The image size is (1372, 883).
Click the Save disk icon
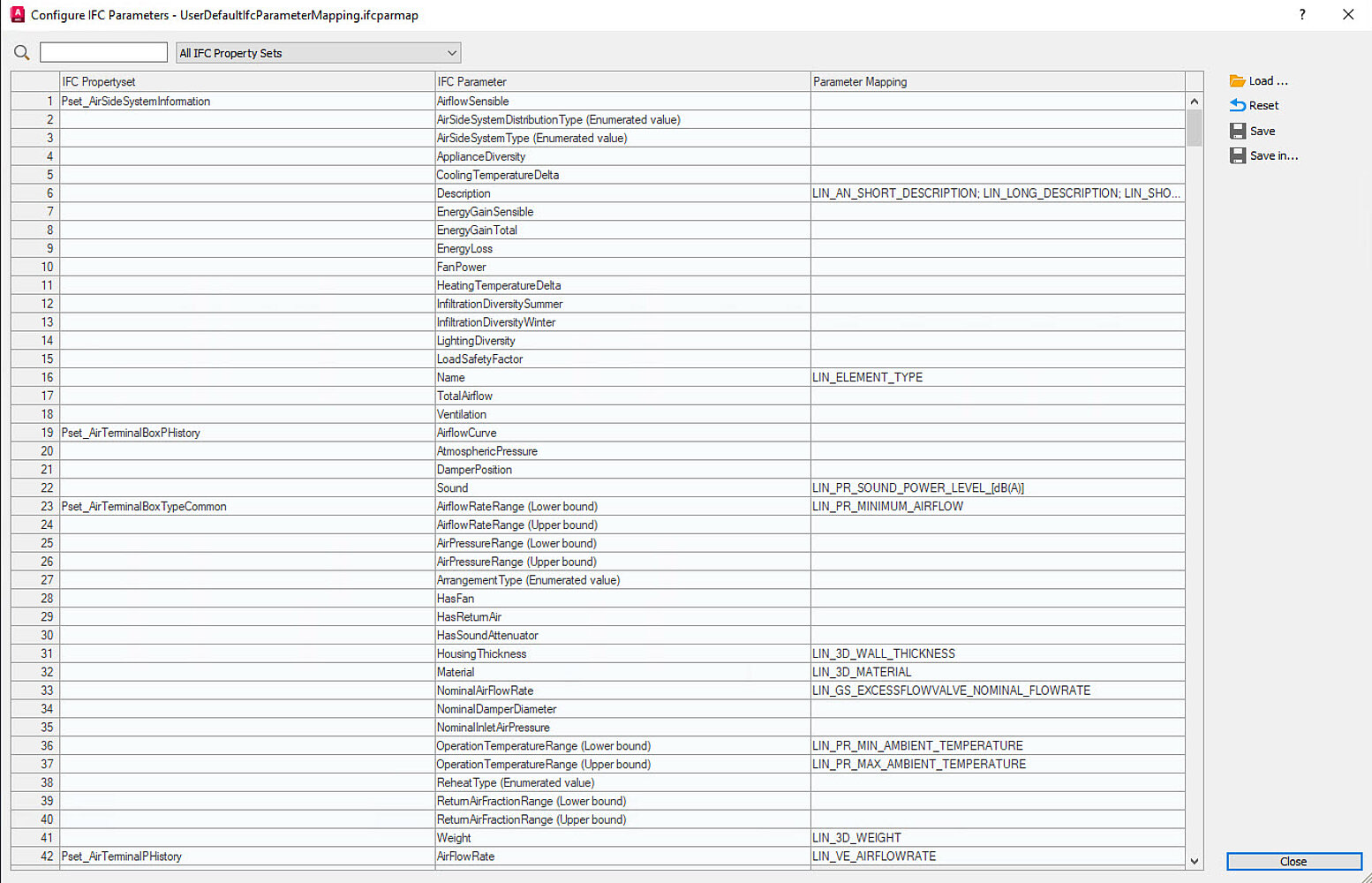tap(1238, 131)
